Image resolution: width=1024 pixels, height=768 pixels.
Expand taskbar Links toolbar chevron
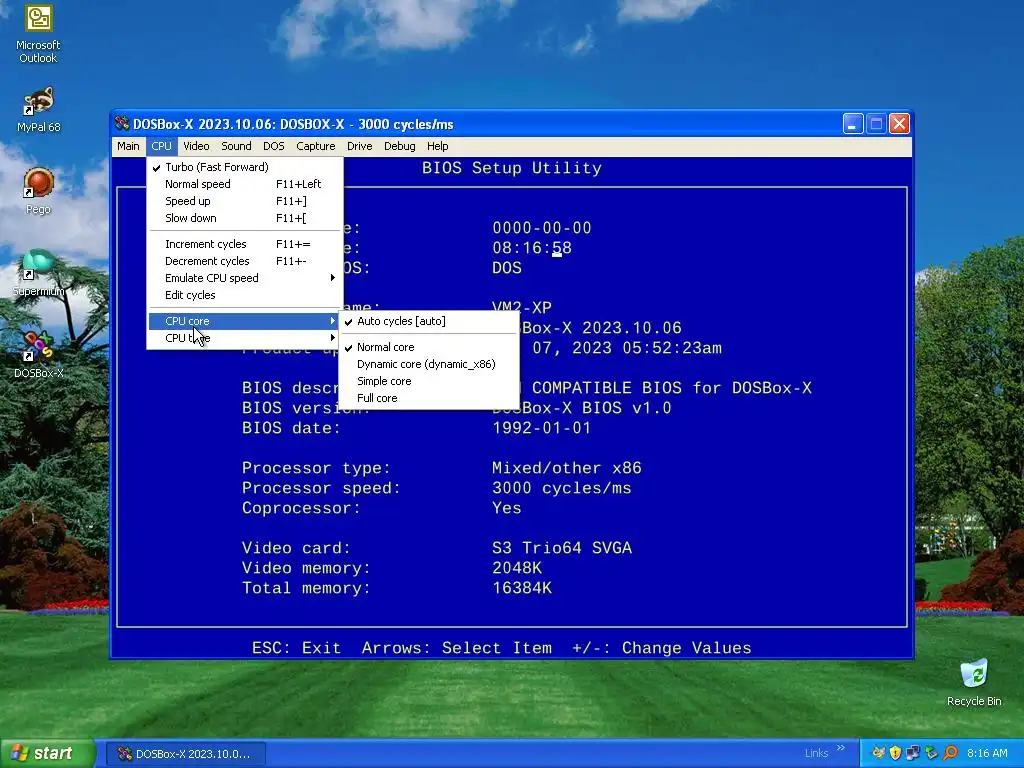[x=840, y=748]
